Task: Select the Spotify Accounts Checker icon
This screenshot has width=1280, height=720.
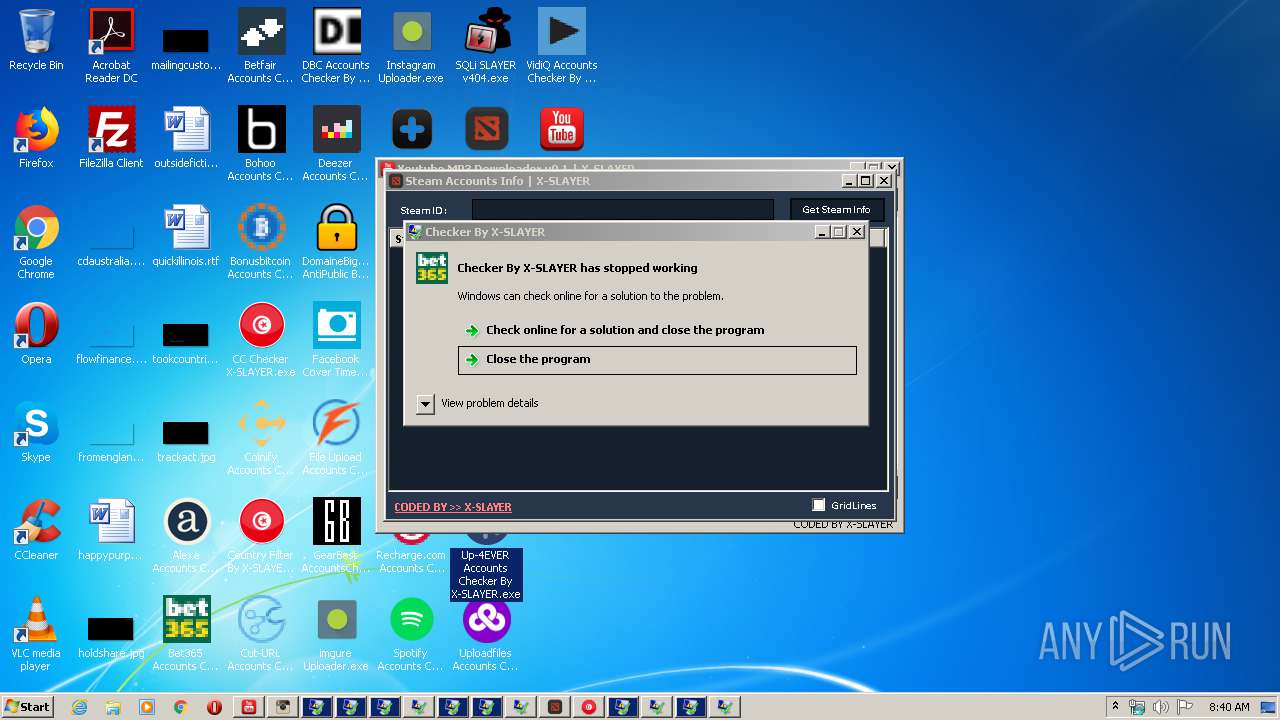Action: tap(411, 634)
